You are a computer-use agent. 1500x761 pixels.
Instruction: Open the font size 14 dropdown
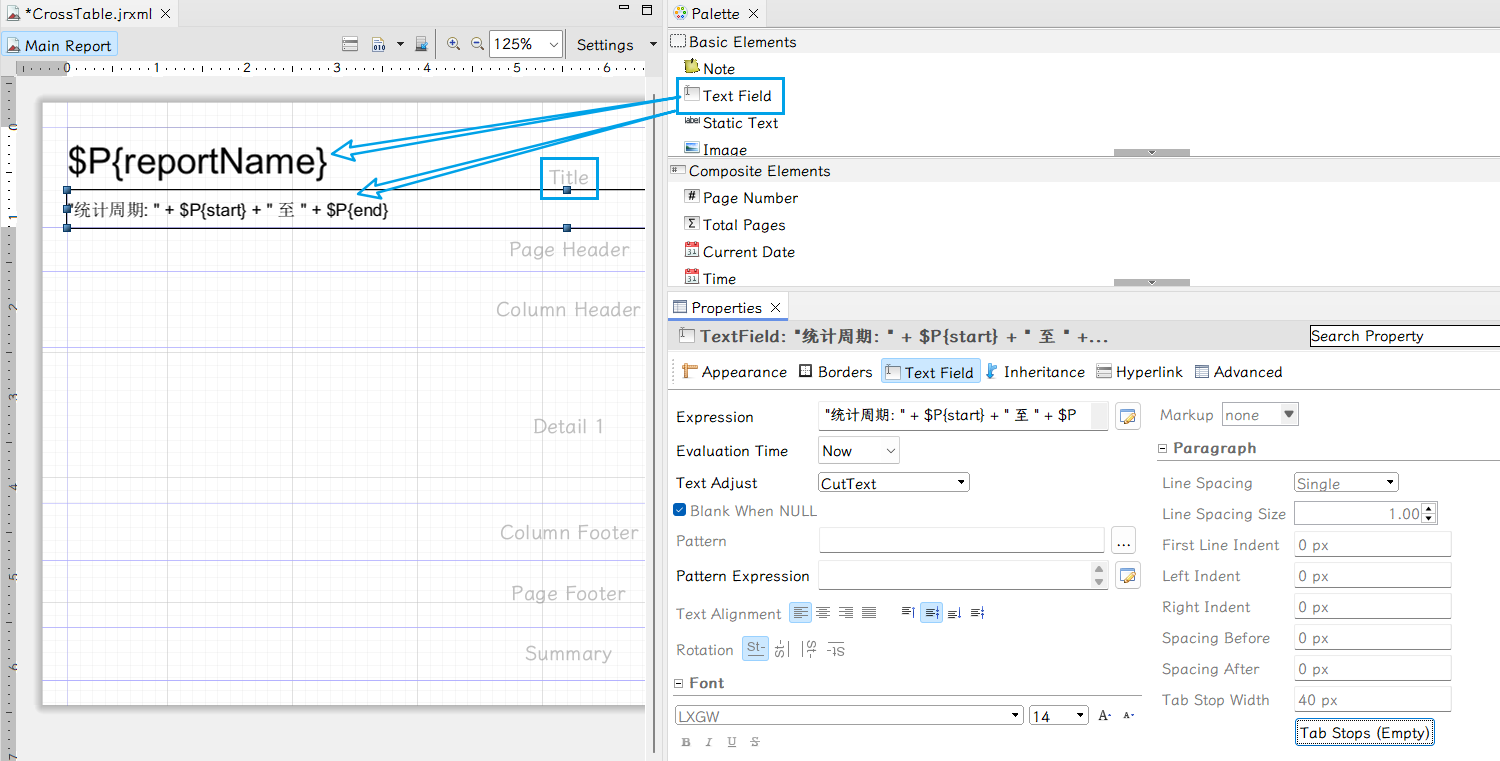[1059, 715]
